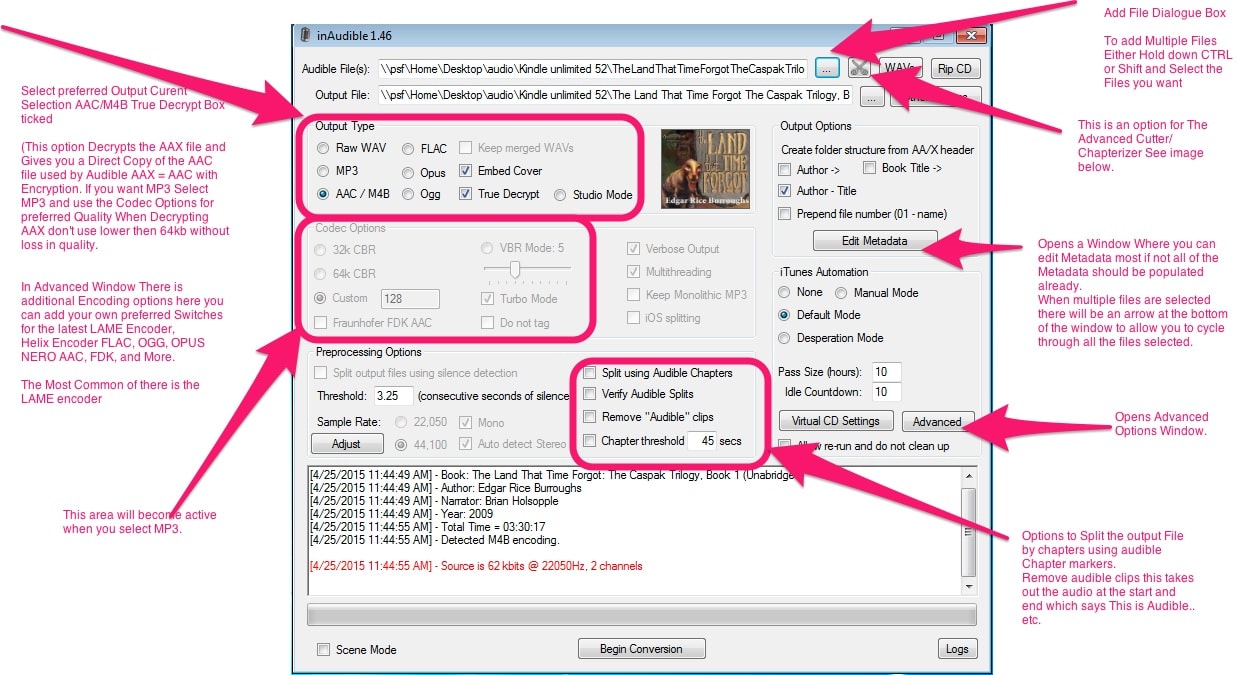The width and height of the screenshot is (1239, 675).
Task: Select Desperation Mode option
Action: [785, 338]
